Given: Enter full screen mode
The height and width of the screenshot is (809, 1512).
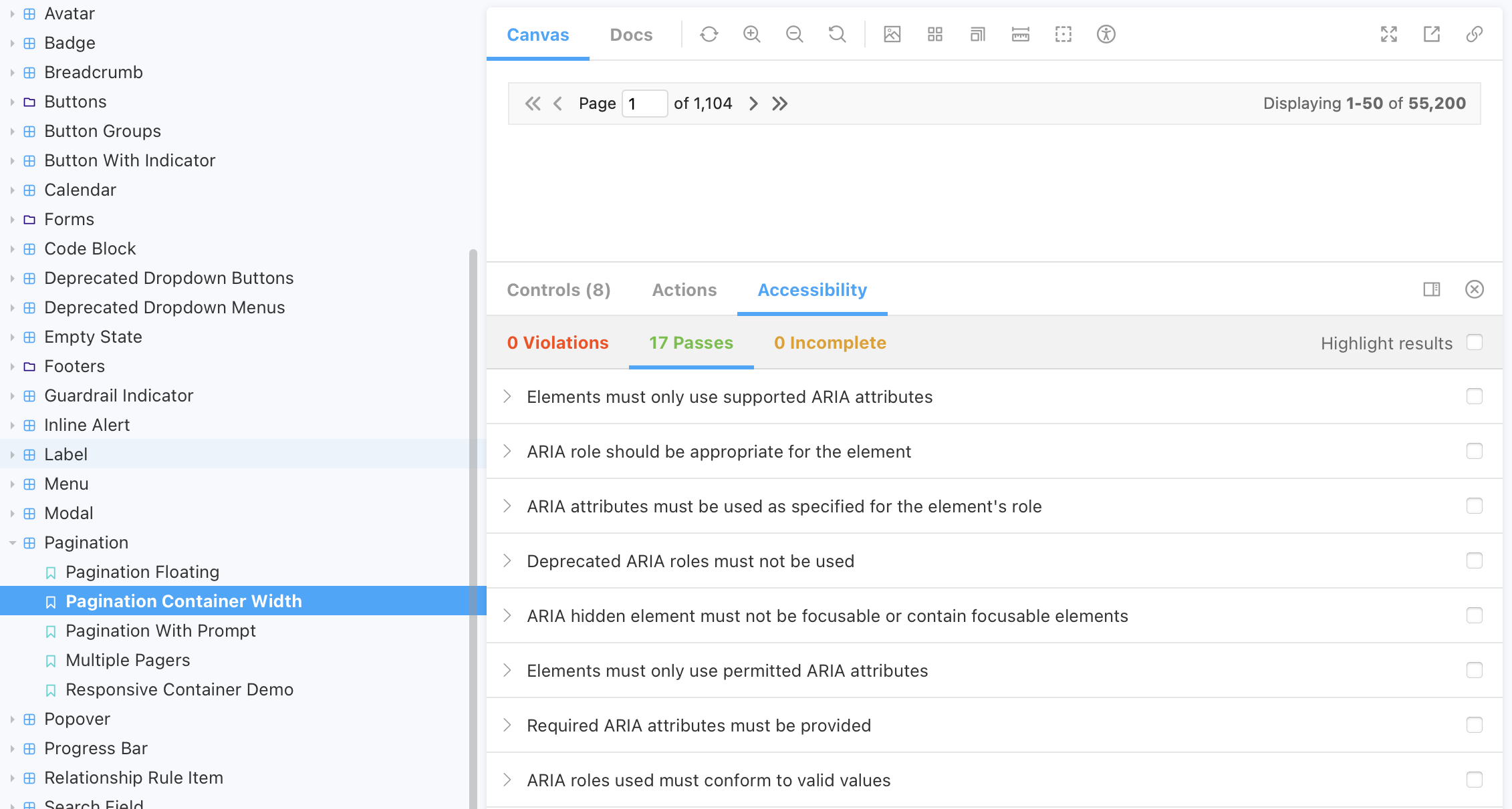Looking at the screenshot, I should (x=1389, y=34).
